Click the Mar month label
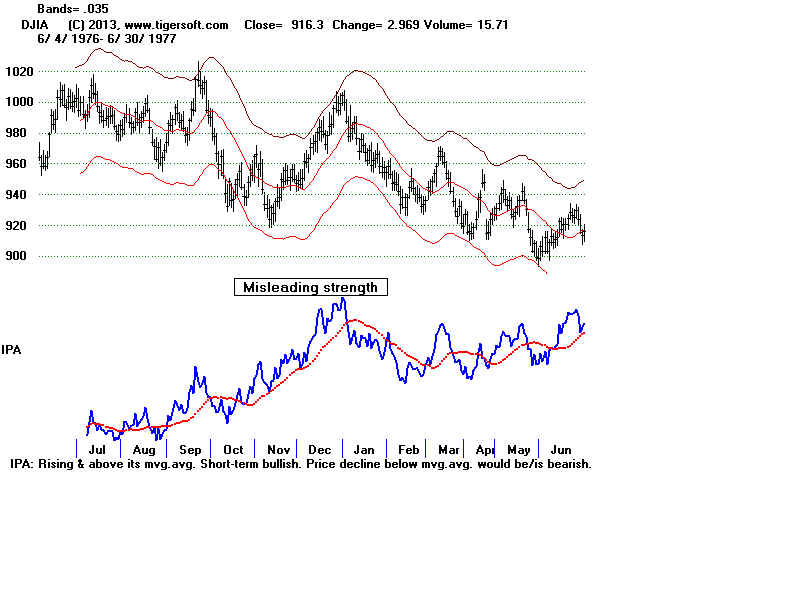The height and width of the screenshot is (600, 800). pyautogui.click(x=448, y=449)
